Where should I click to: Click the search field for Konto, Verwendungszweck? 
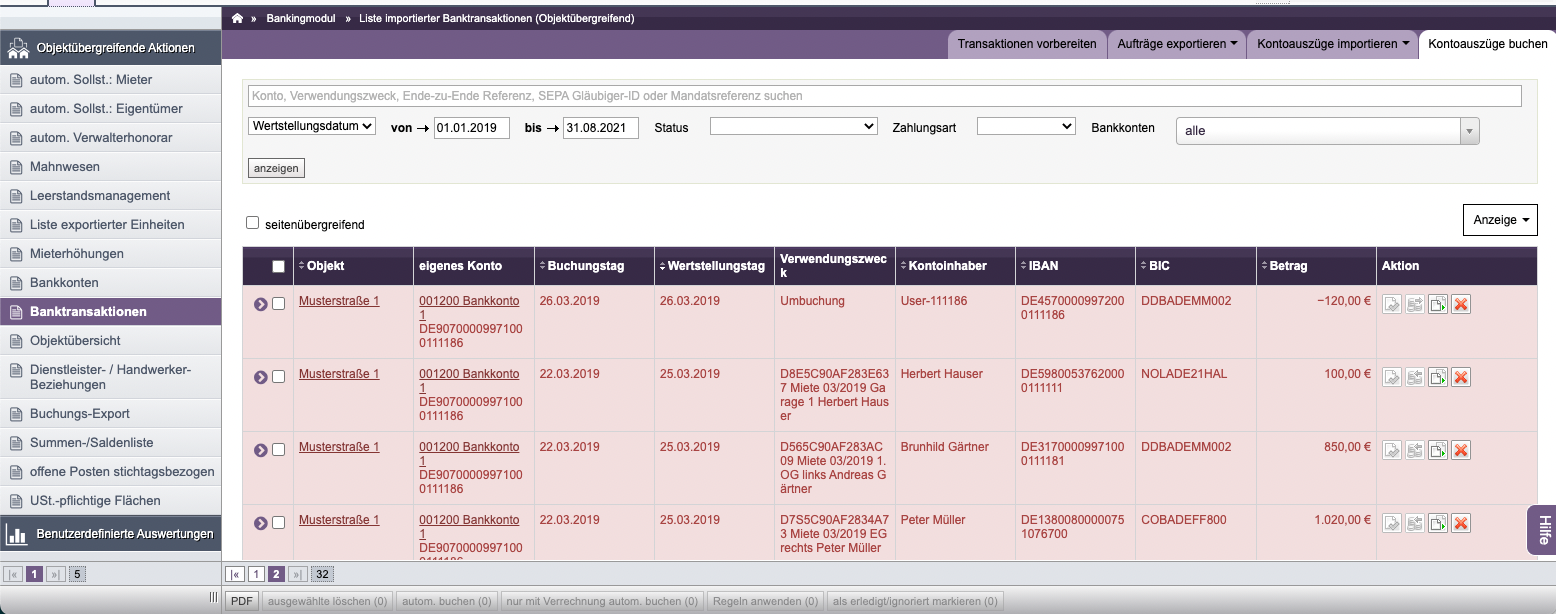click(884, 96)
